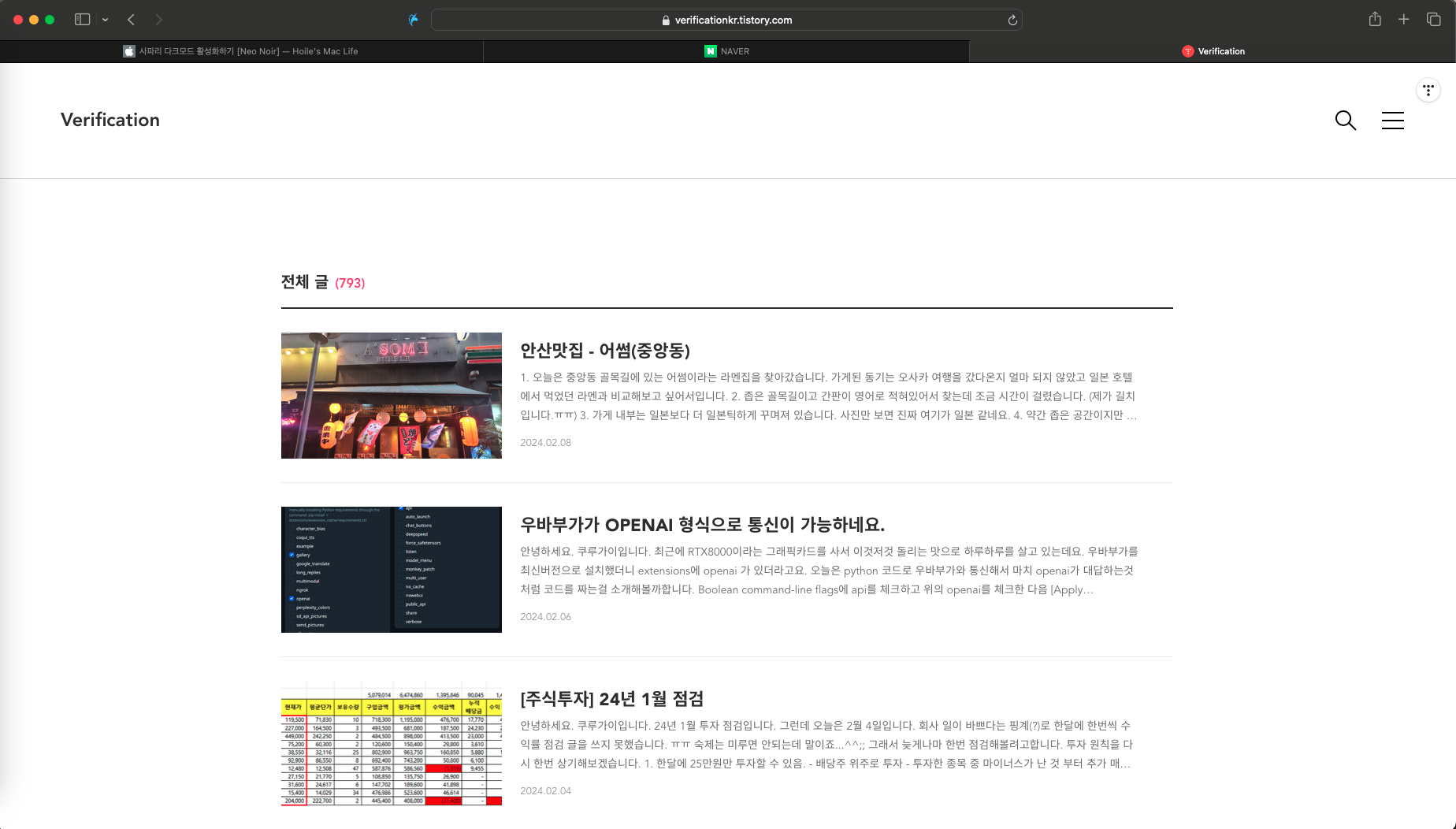Click the 전체 글 heading
The width and height of the screenshot is (1456, 829).
[305, 282]
